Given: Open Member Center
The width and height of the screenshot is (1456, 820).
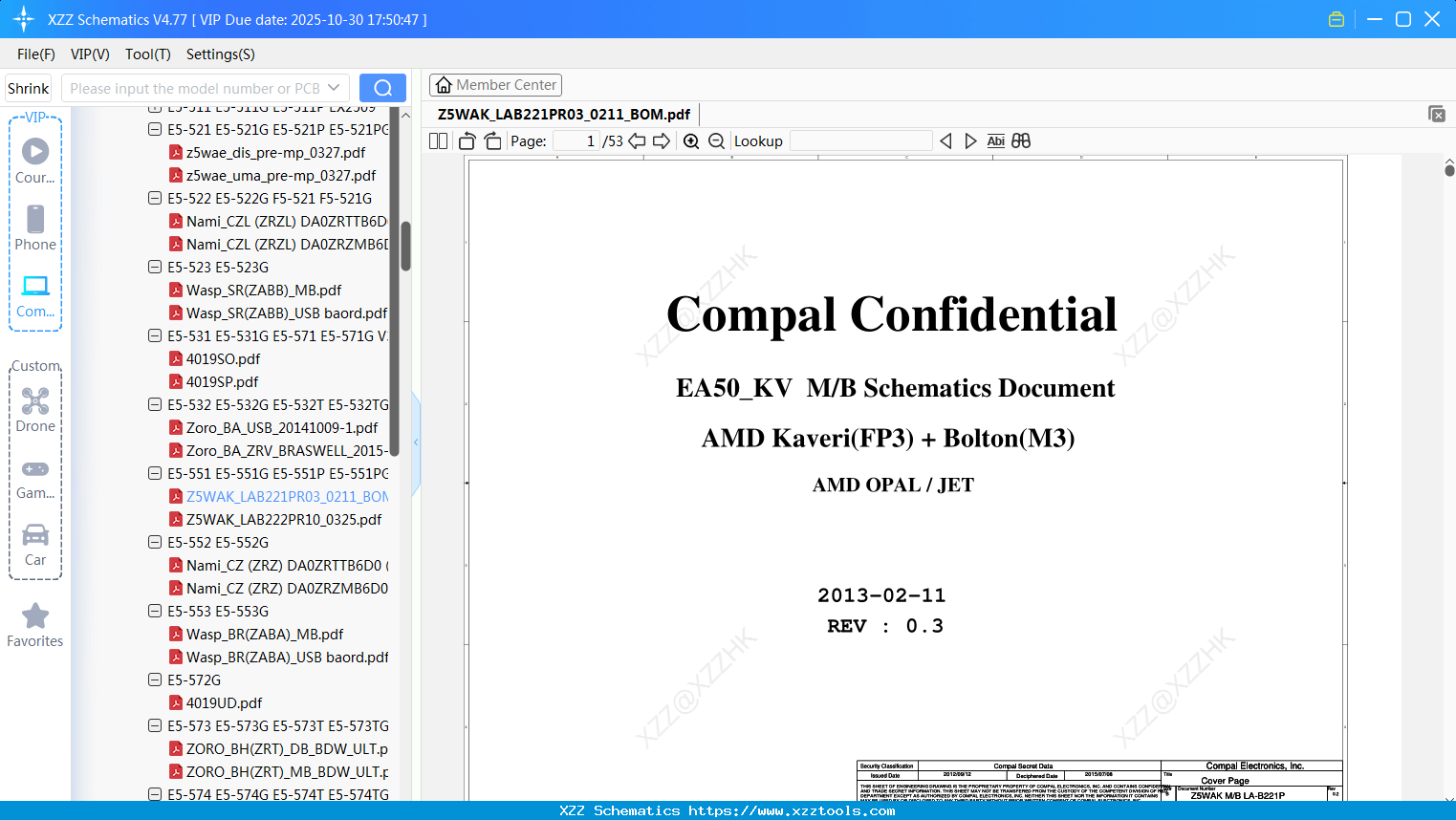Looking at the screenshot, I should (495, 85).
